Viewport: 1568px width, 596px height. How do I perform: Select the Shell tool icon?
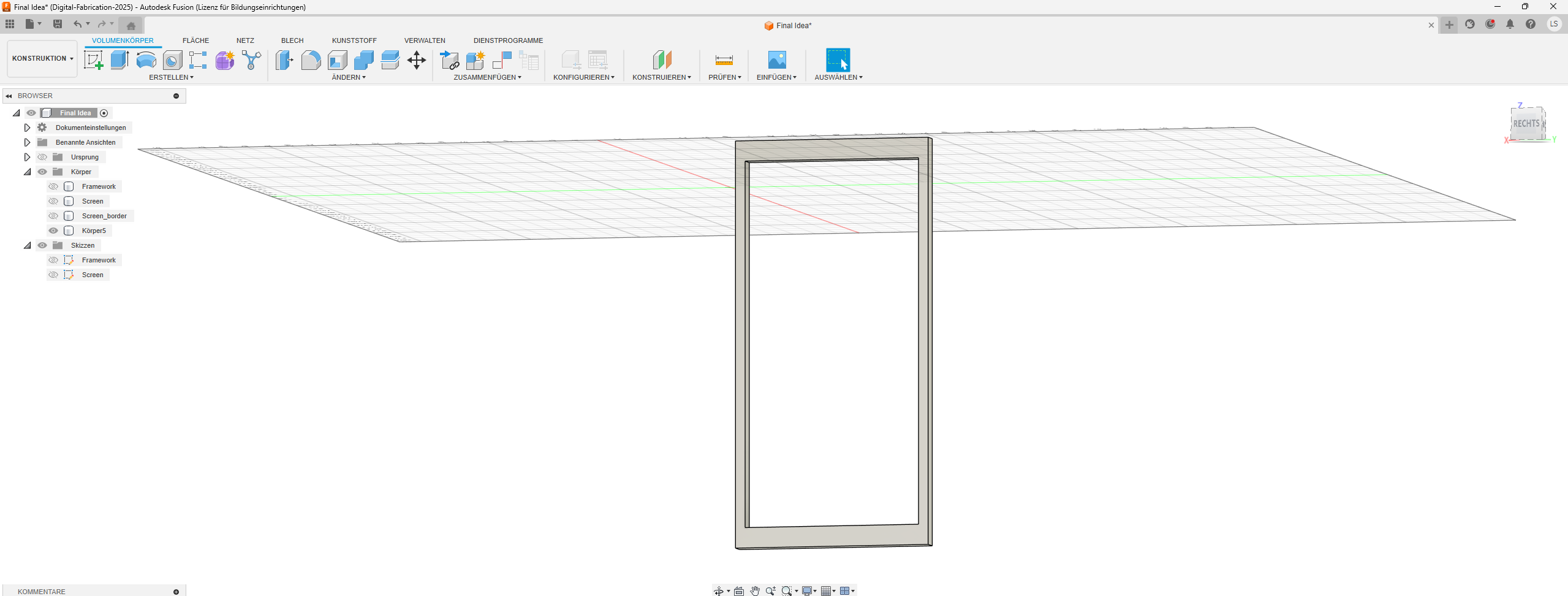point(337,60)
